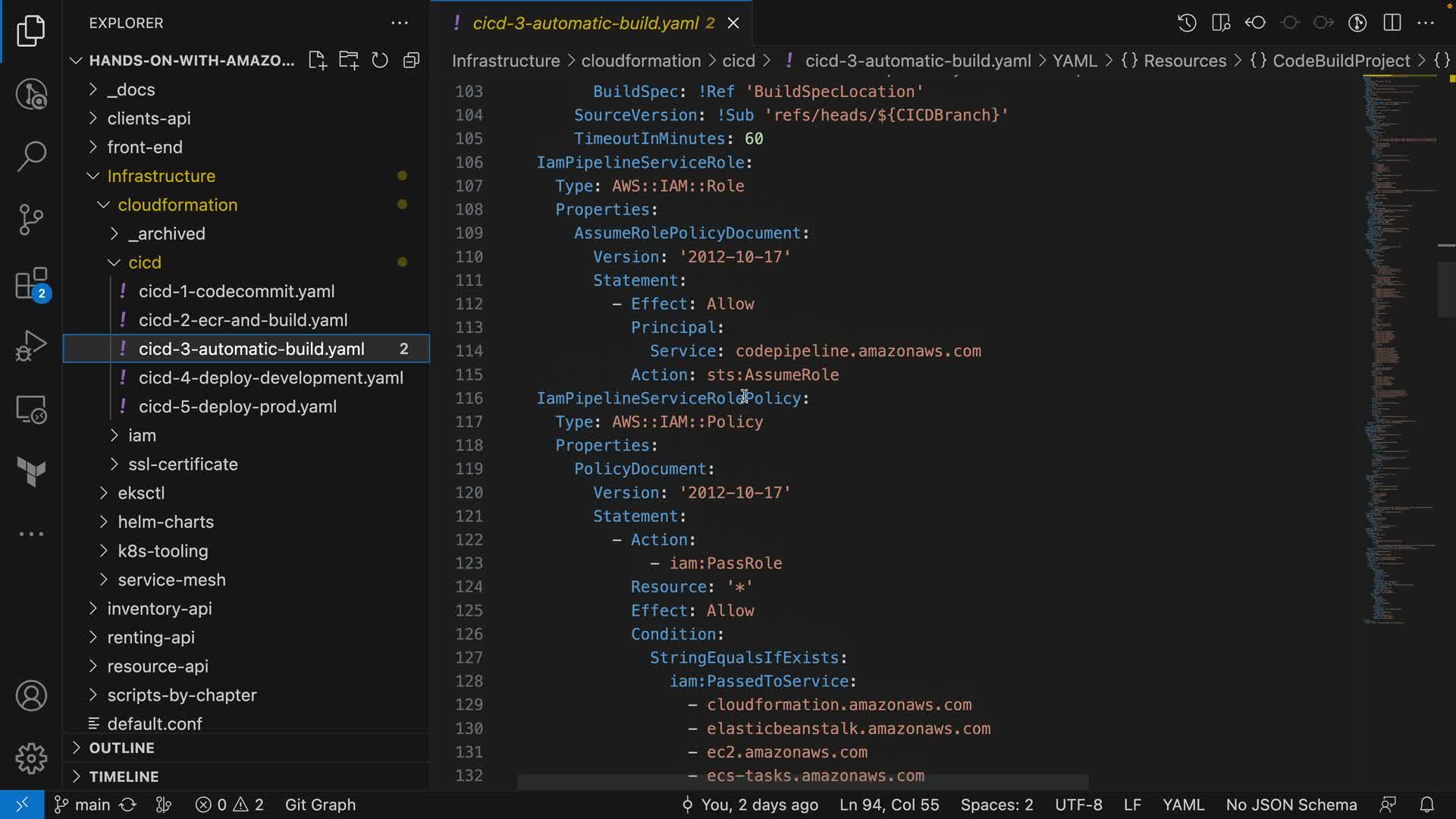Open Remote Explorer view

click(x=31, y=409)
